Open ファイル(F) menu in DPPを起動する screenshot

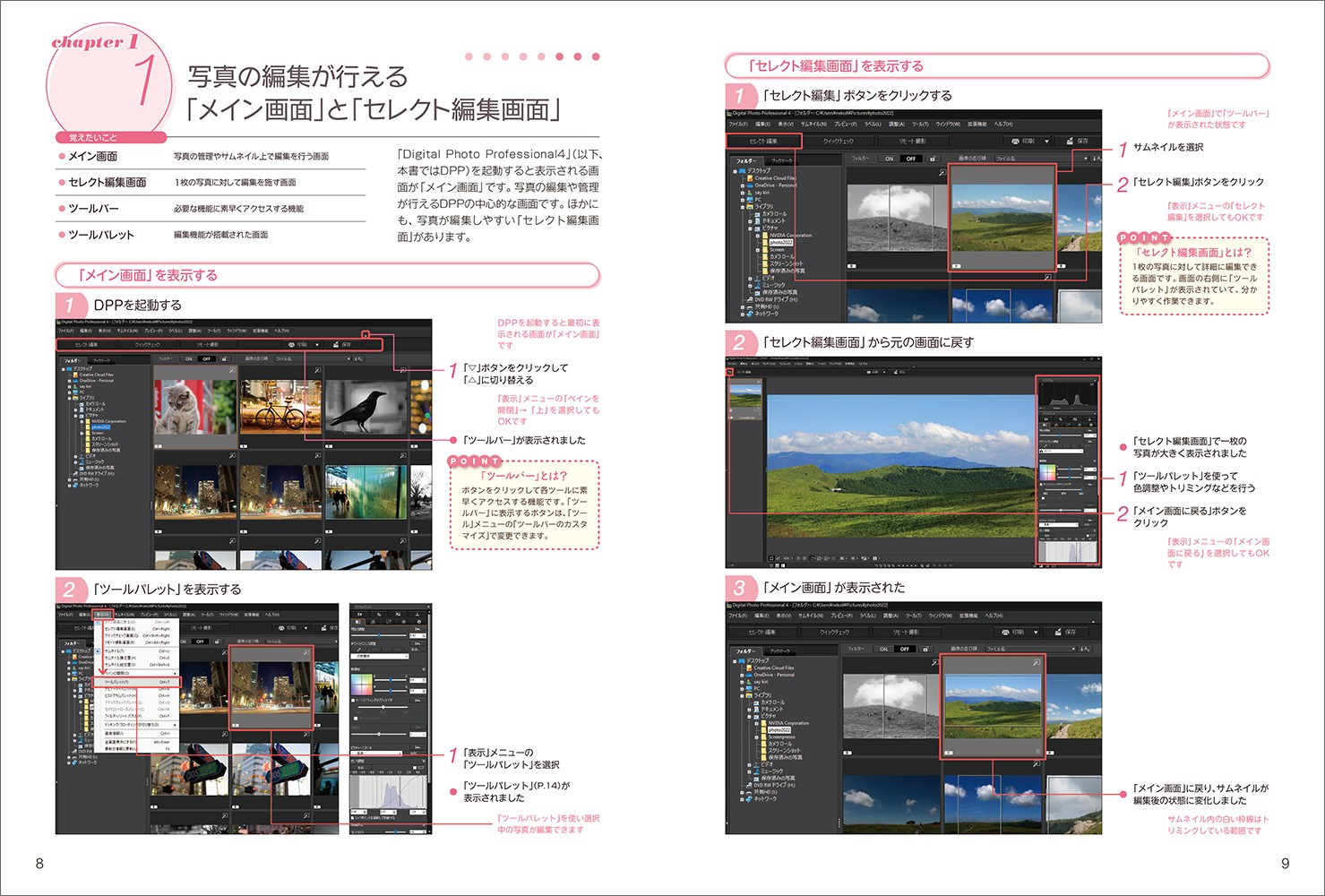[65, 331]
